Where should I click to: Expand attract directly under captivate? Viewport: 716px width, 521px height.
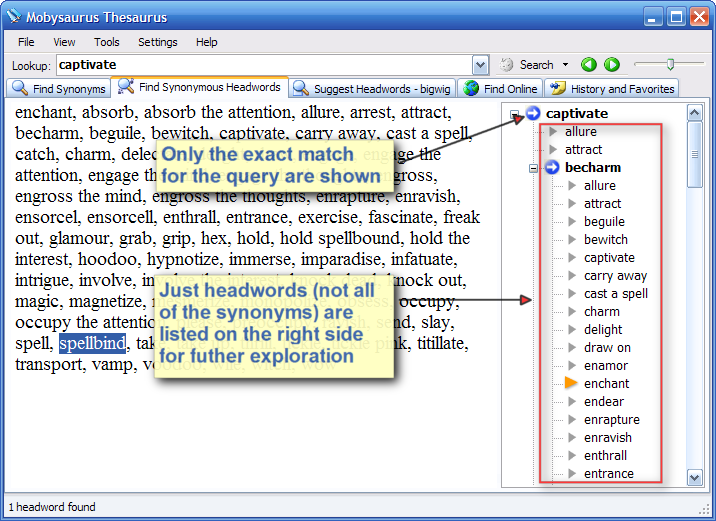pos(553,149)
